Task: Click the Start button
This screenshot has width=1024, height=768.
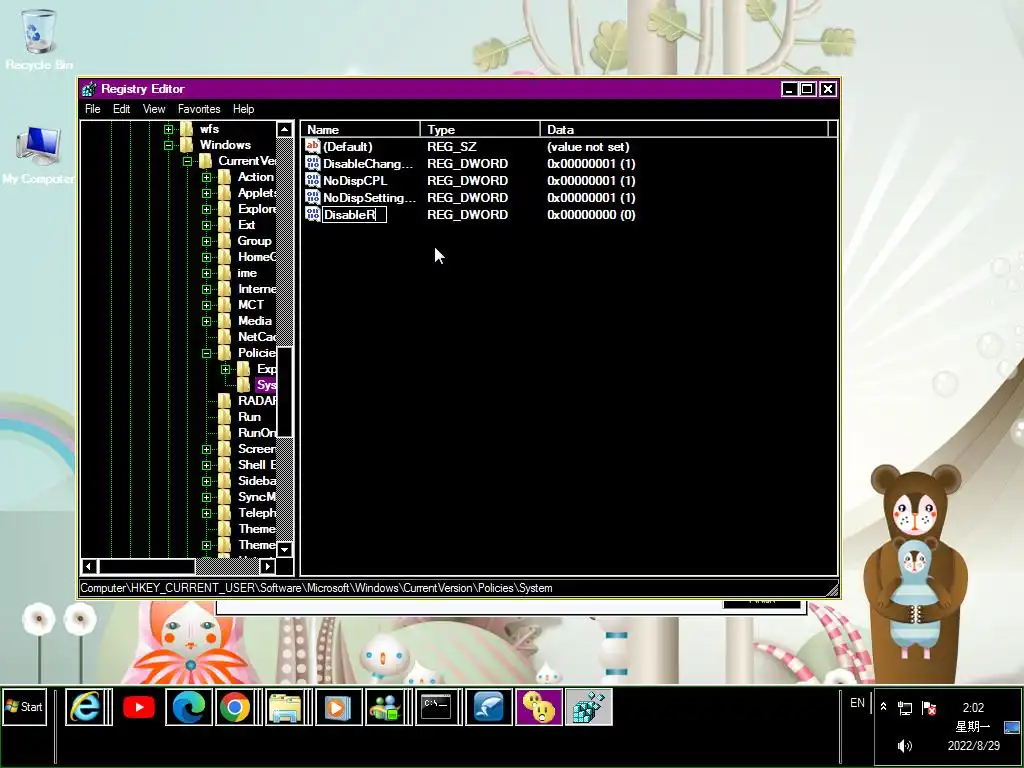Action: tap(25, 707)
